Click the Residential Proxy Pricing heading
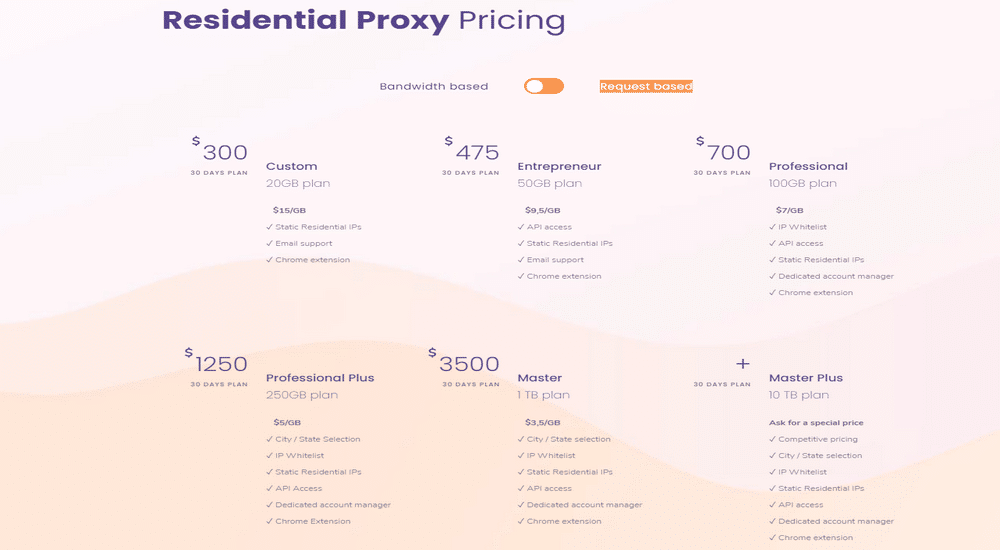Viewport: 1000px width, 550px height. pos(364,20)
